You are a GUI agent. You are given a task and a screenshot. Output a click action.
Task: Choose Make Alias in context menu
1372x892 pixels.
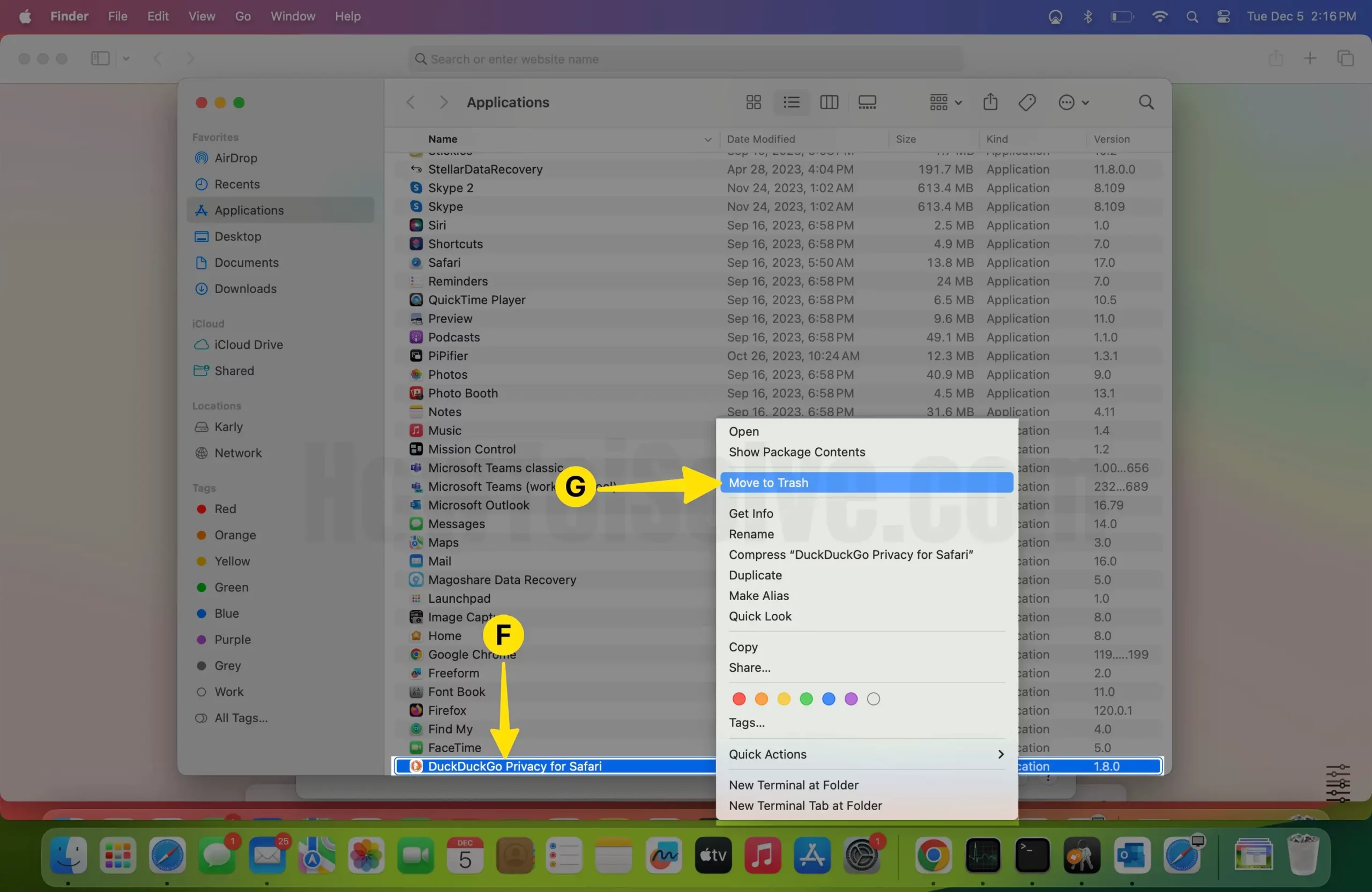867,596
